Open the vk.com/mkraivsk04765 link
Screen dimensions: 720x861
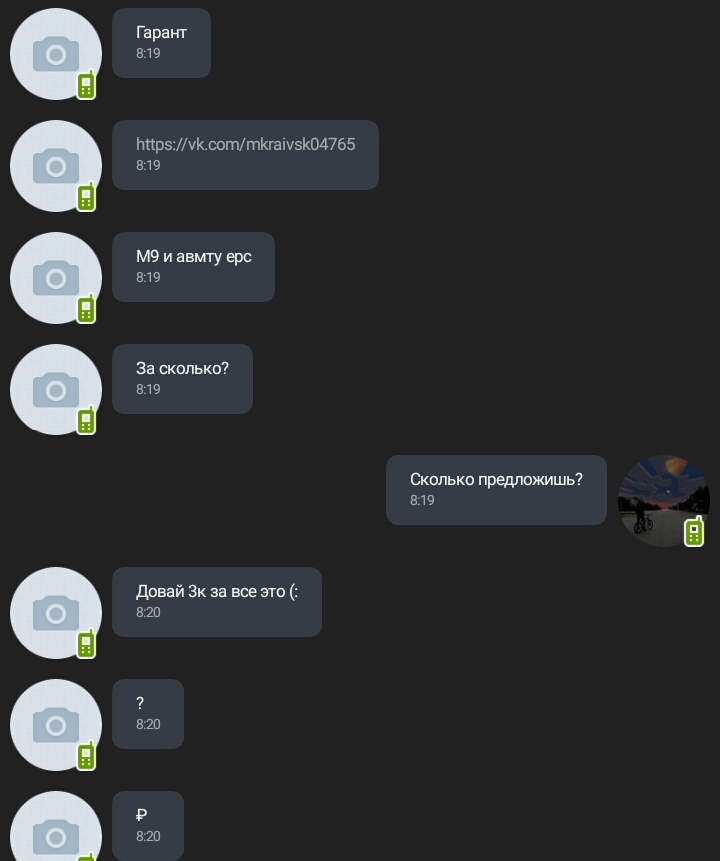[x=245, y=144]
